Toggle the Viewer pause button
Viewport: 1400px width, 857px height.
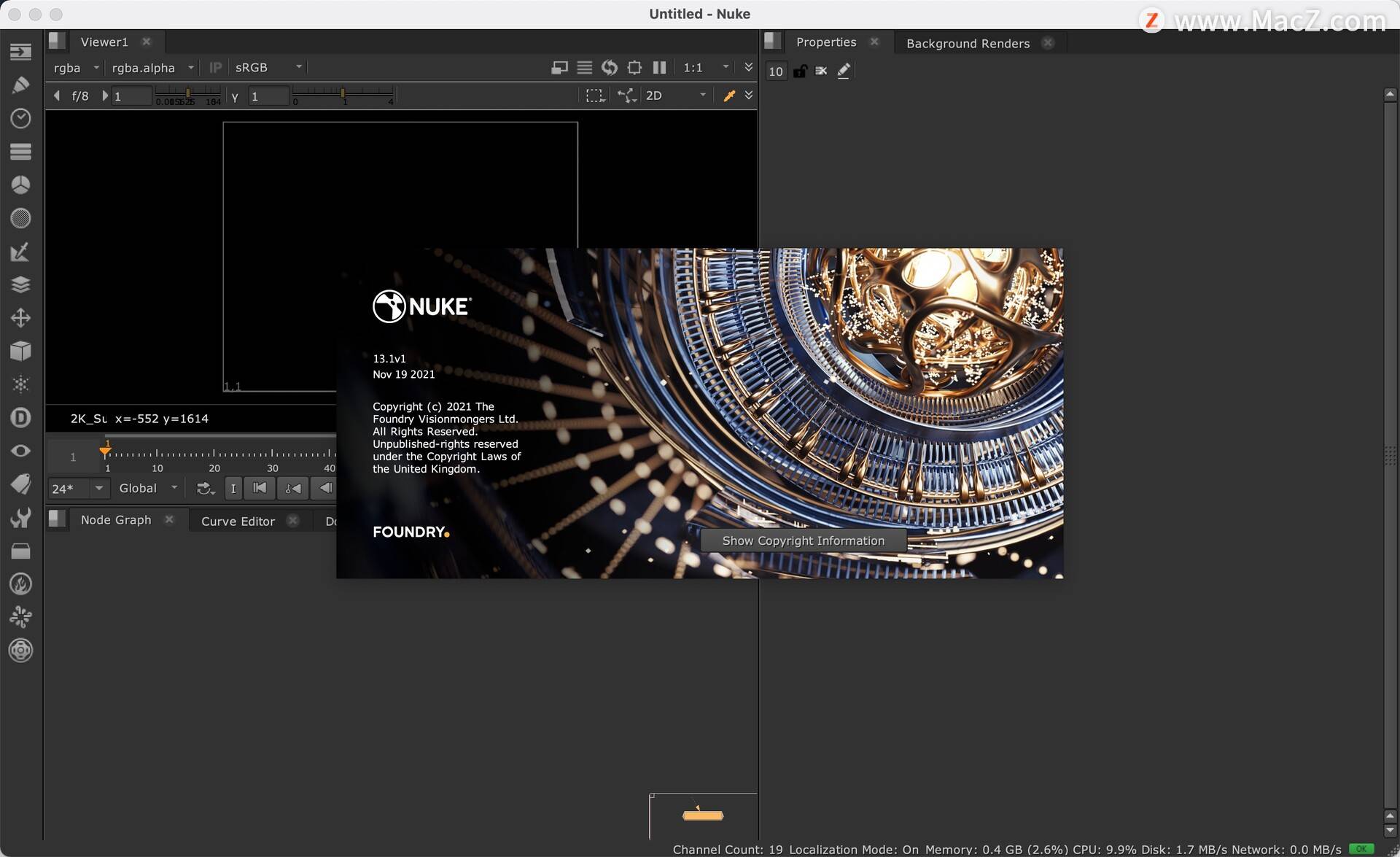(659, 68)
